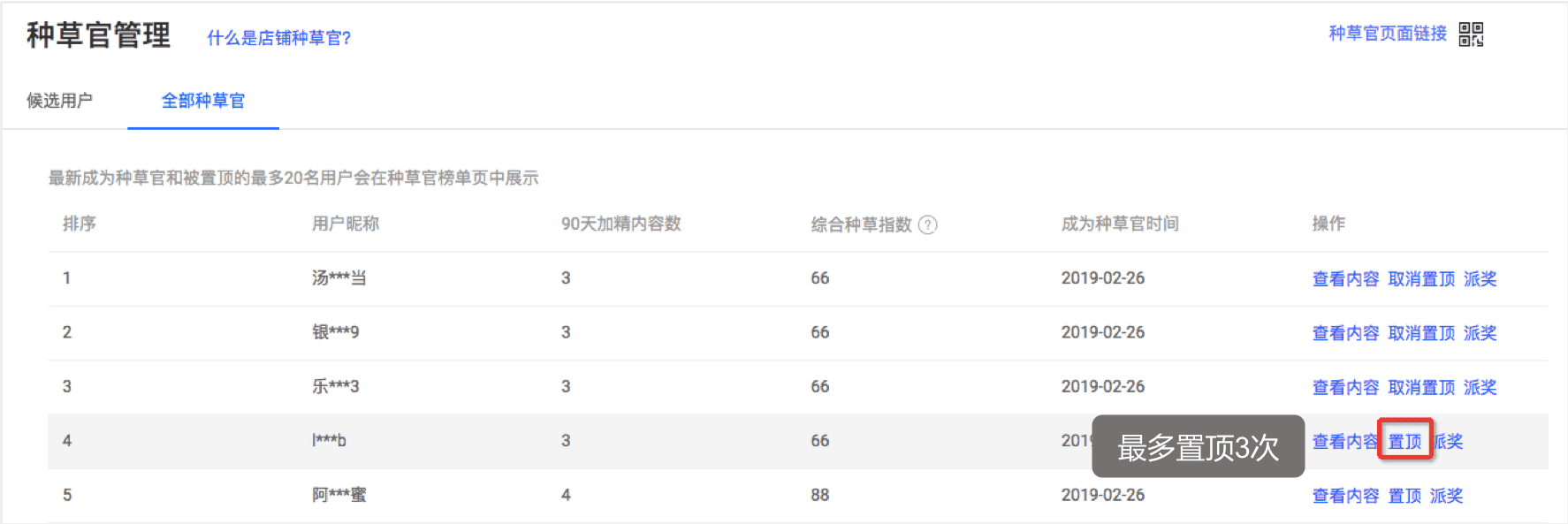
Task: Unpin user 乐***3 via 取消置顶
Action: pyautogui.click(x=1421, y=388)
